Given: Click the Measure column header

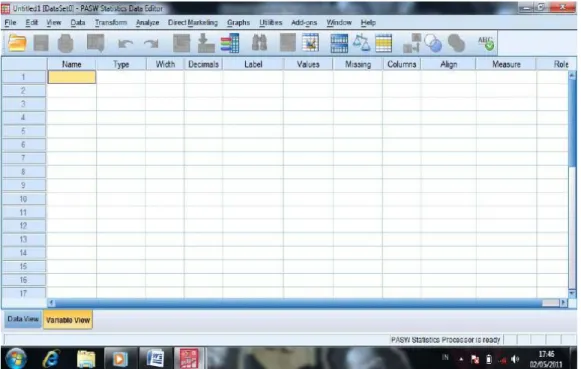Looking at the screenshot, I should 506,64.
